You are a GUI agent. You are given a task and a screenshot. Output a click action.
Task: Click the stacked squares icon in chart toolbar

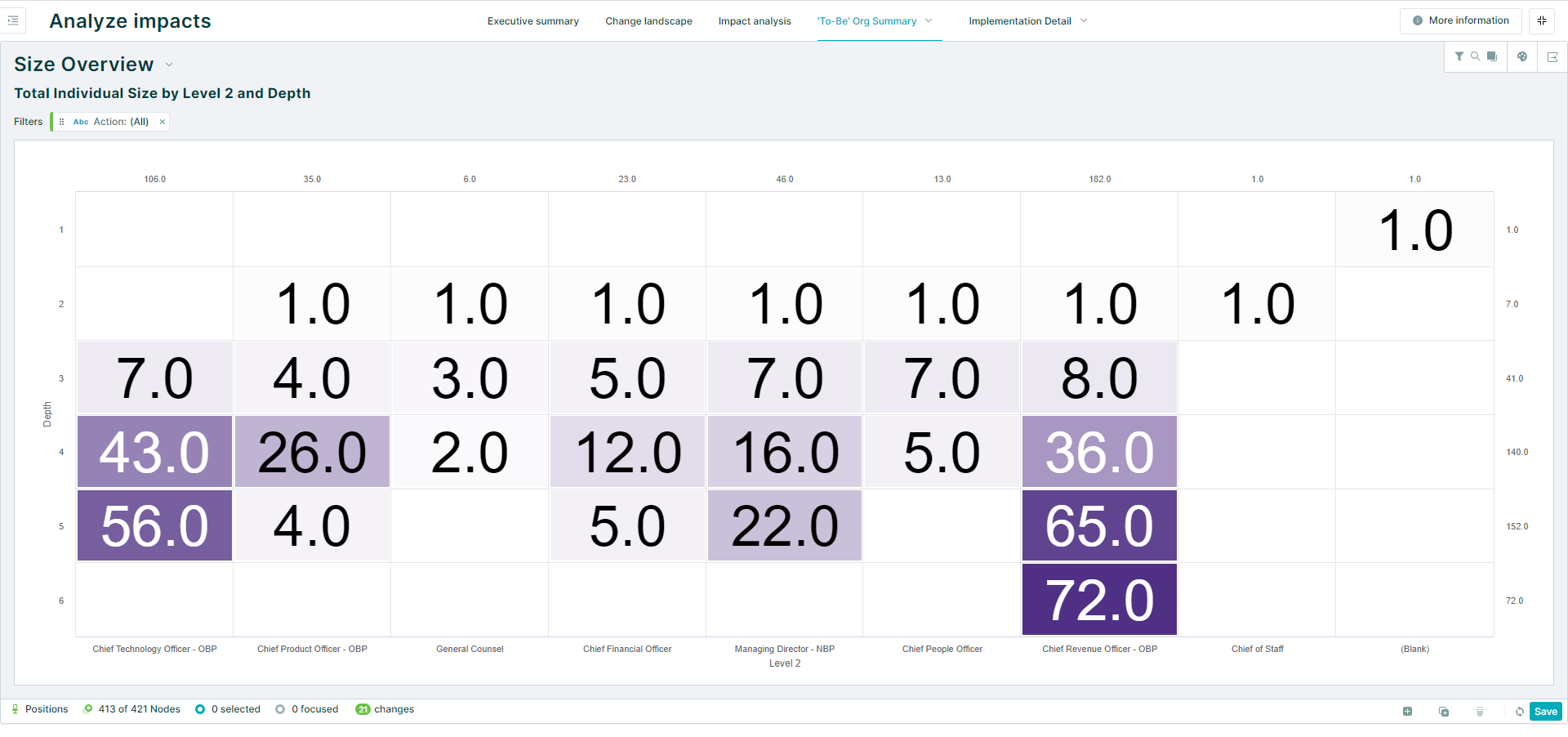click(1492, 56)
